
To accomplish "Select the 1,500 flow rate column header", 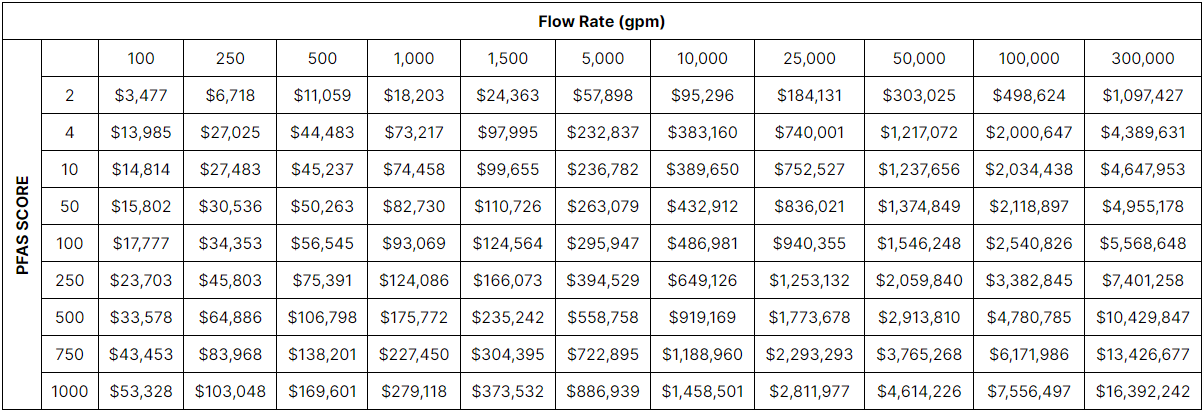I will 508,59.
